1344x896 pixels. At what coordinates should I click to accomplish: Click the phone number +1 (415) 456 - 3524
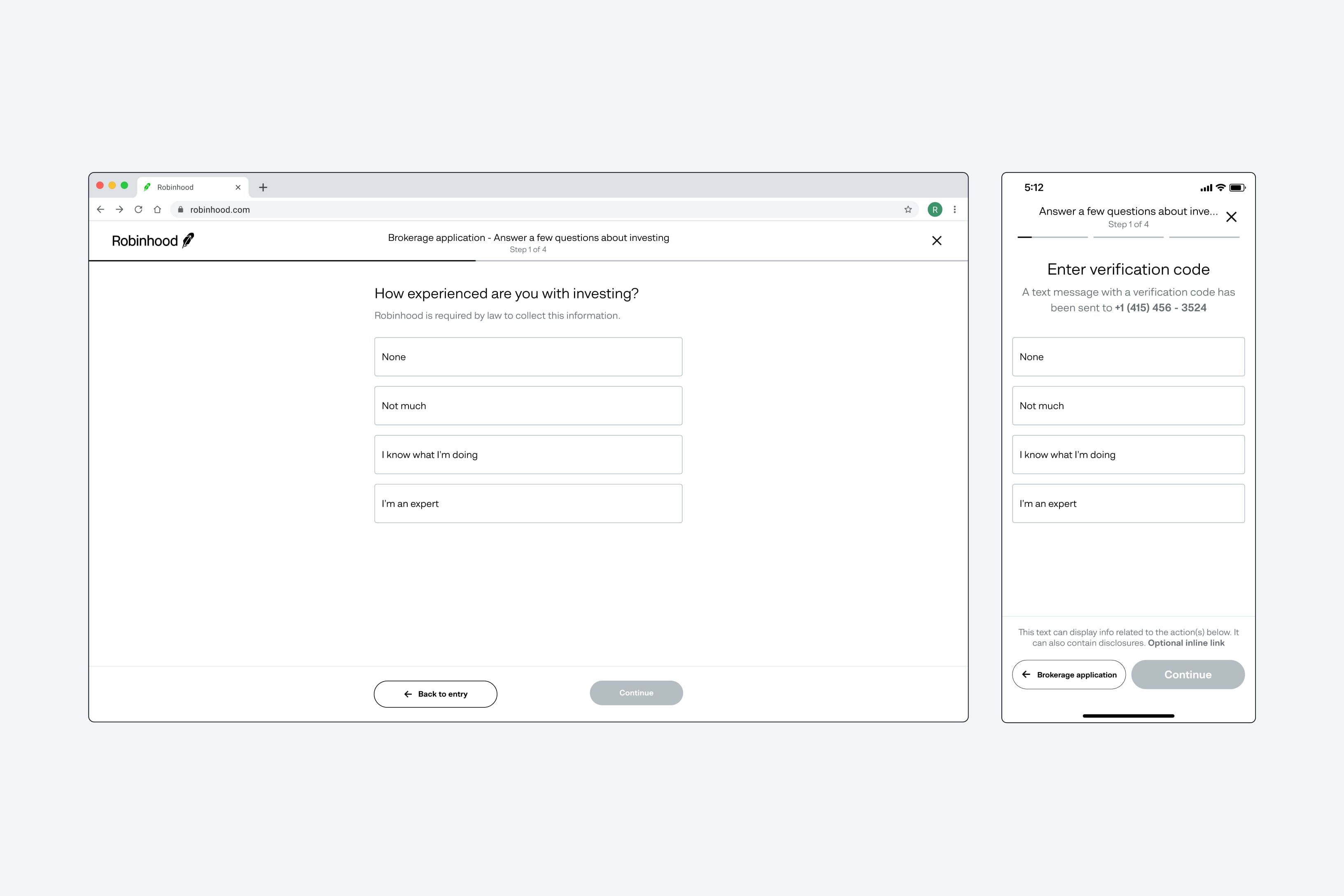(1160, 308)
